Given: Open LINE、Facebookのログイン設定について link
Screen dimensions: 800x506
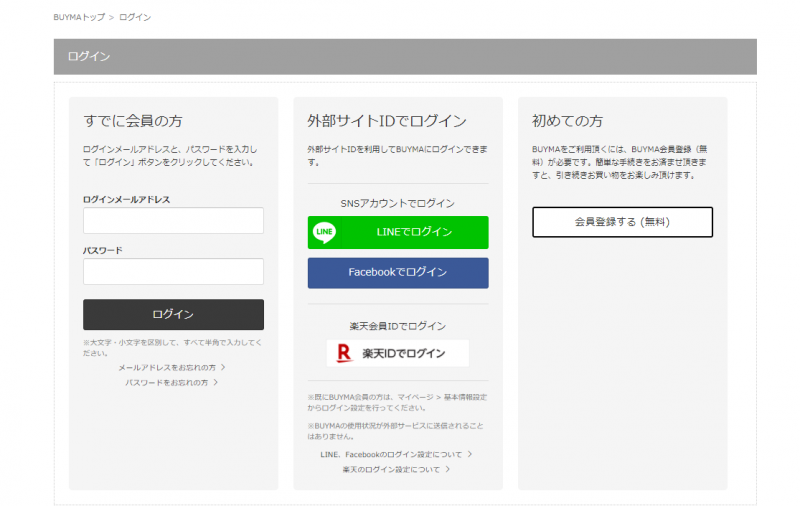Looking at the screenshot, I should point(390,454).
